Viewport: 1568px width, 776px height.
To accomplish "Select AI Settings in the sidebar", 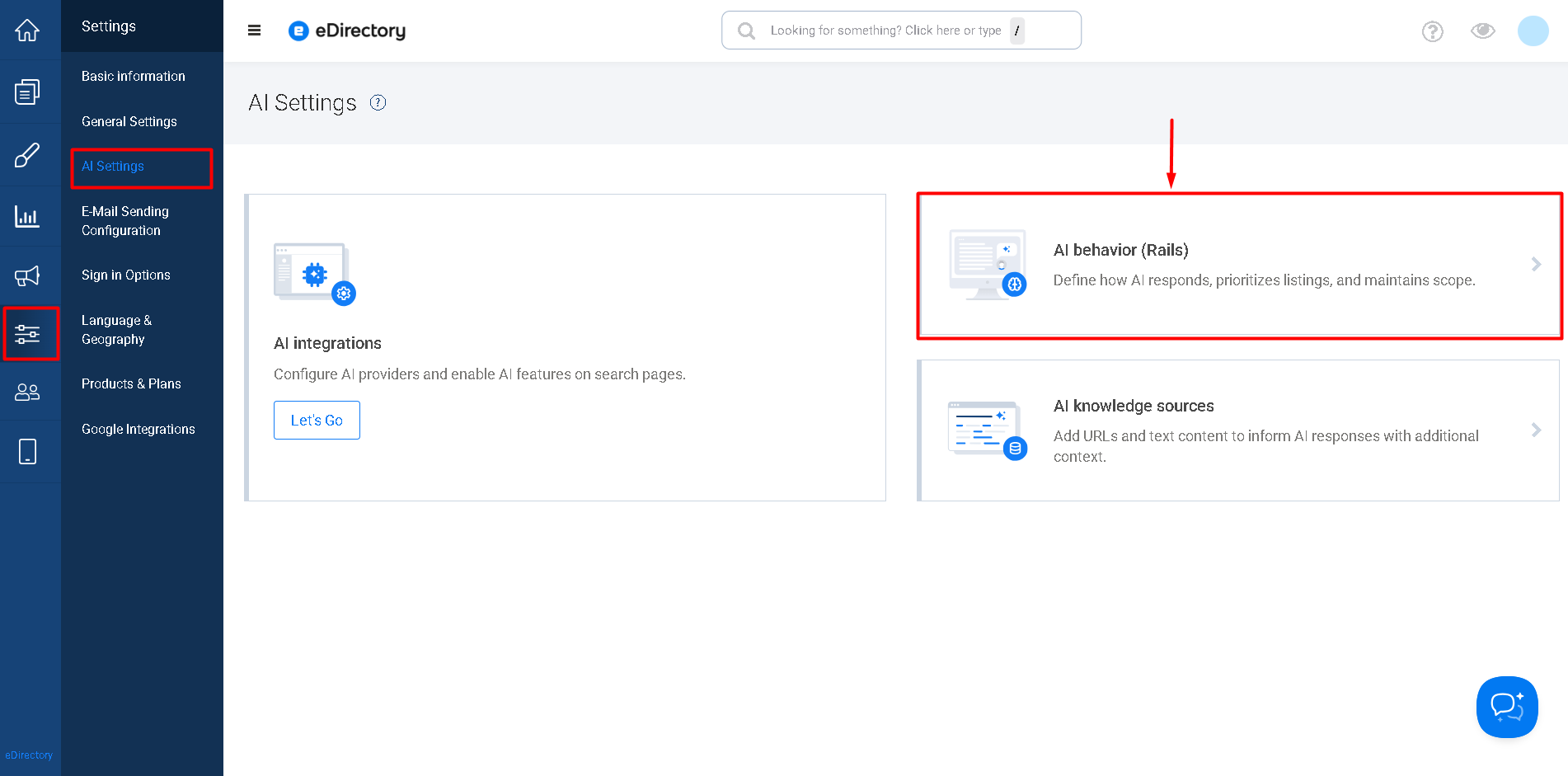I will [113, 167].
